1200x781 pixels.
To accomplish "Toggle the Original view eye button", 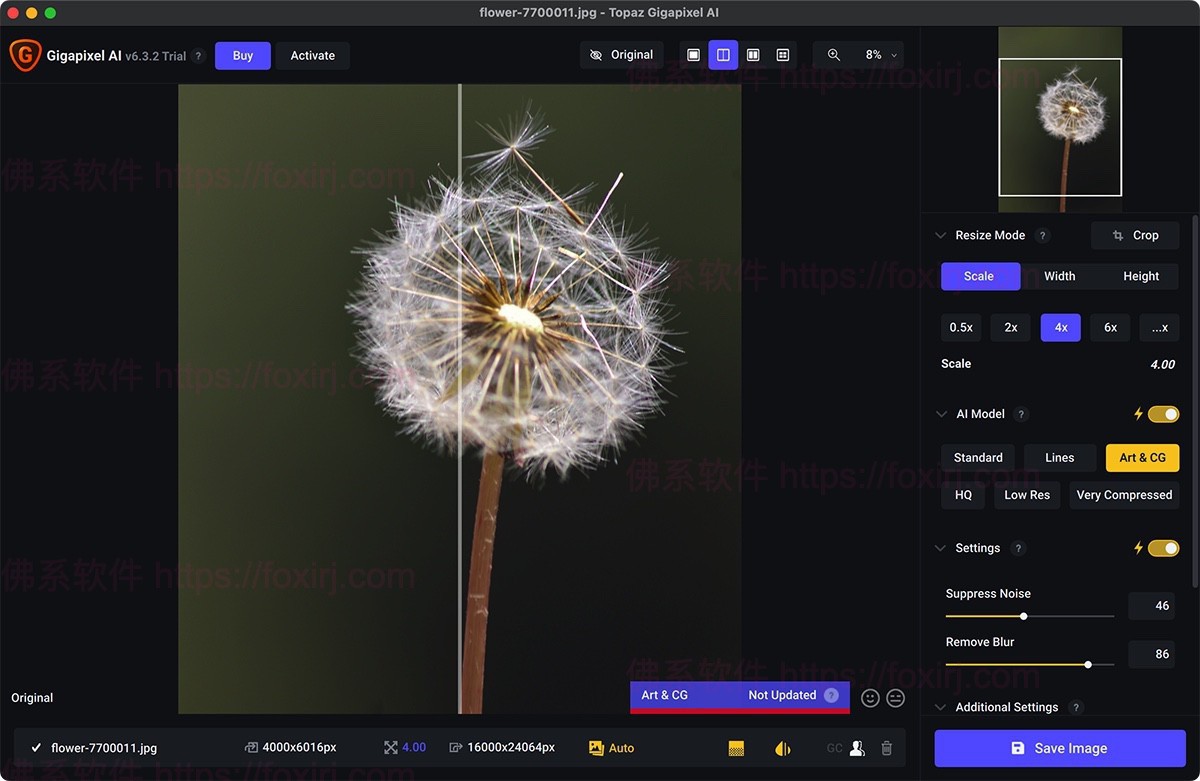I will 621,55.
